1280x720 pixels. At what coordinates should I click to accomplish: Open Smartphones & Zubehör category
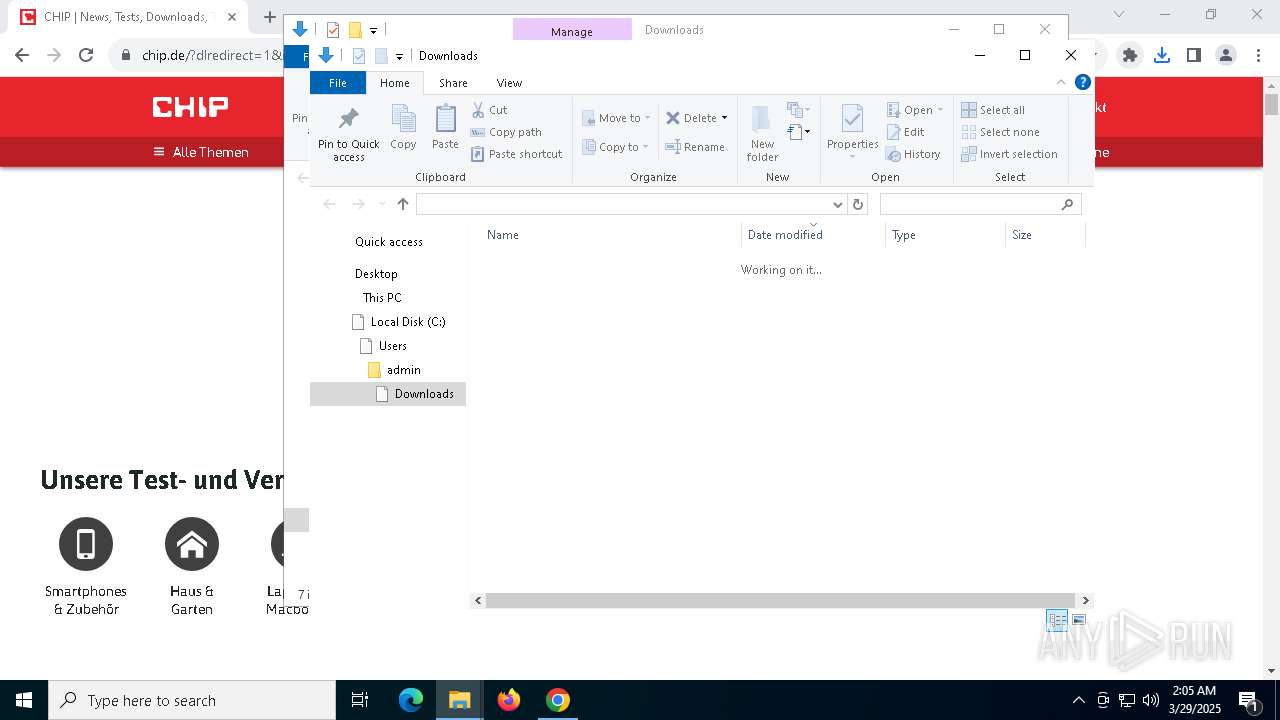[86, 566]
